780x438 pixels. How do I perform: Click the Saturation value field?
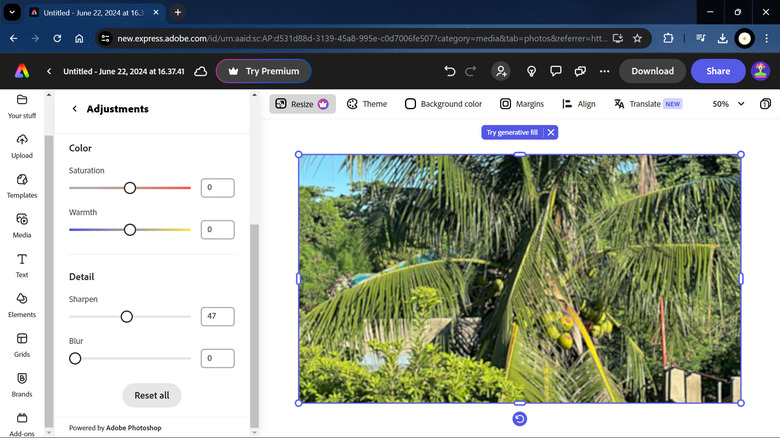click(217, 188)
